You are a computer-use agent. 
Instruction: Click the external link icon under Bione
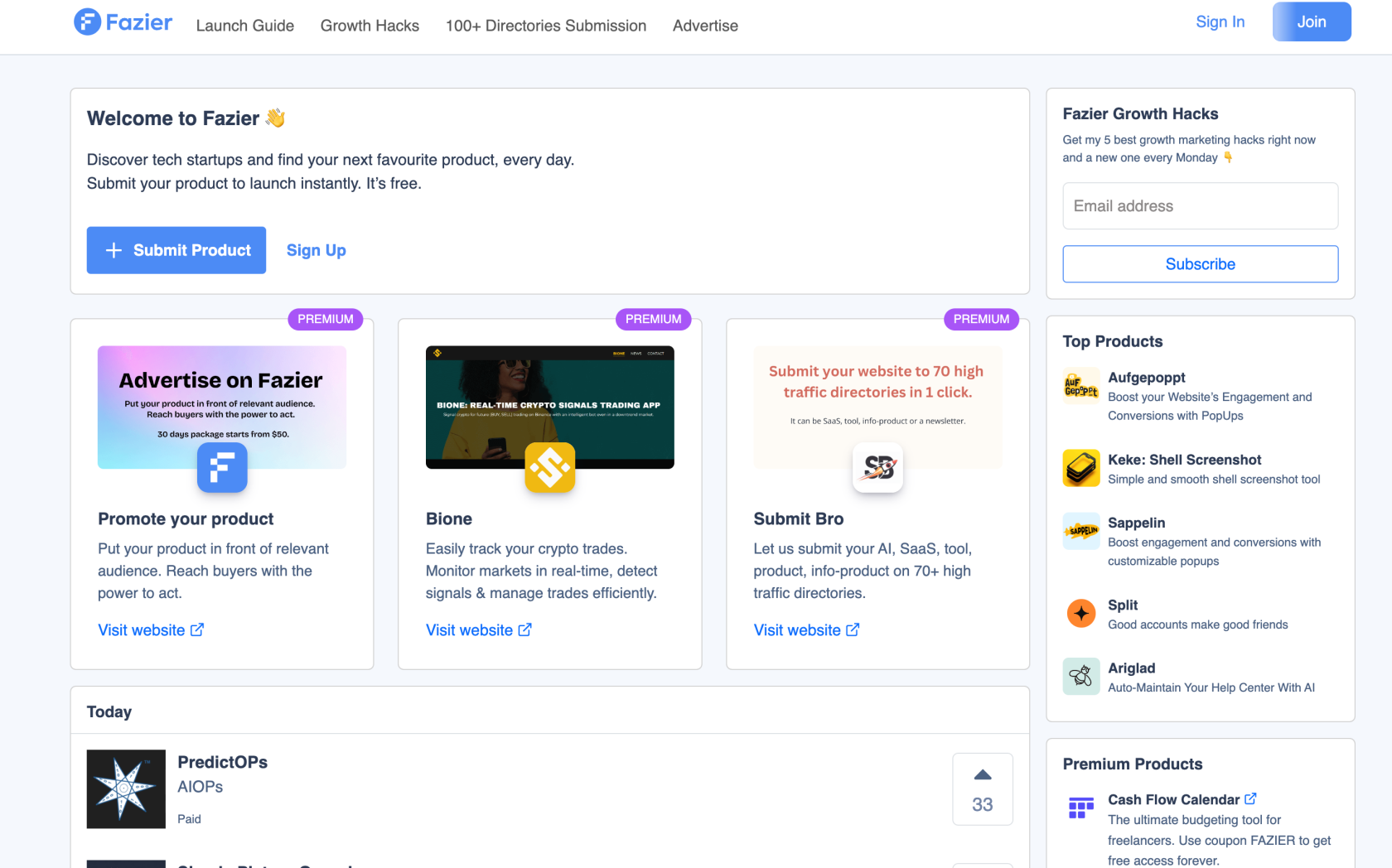point(525,629)
